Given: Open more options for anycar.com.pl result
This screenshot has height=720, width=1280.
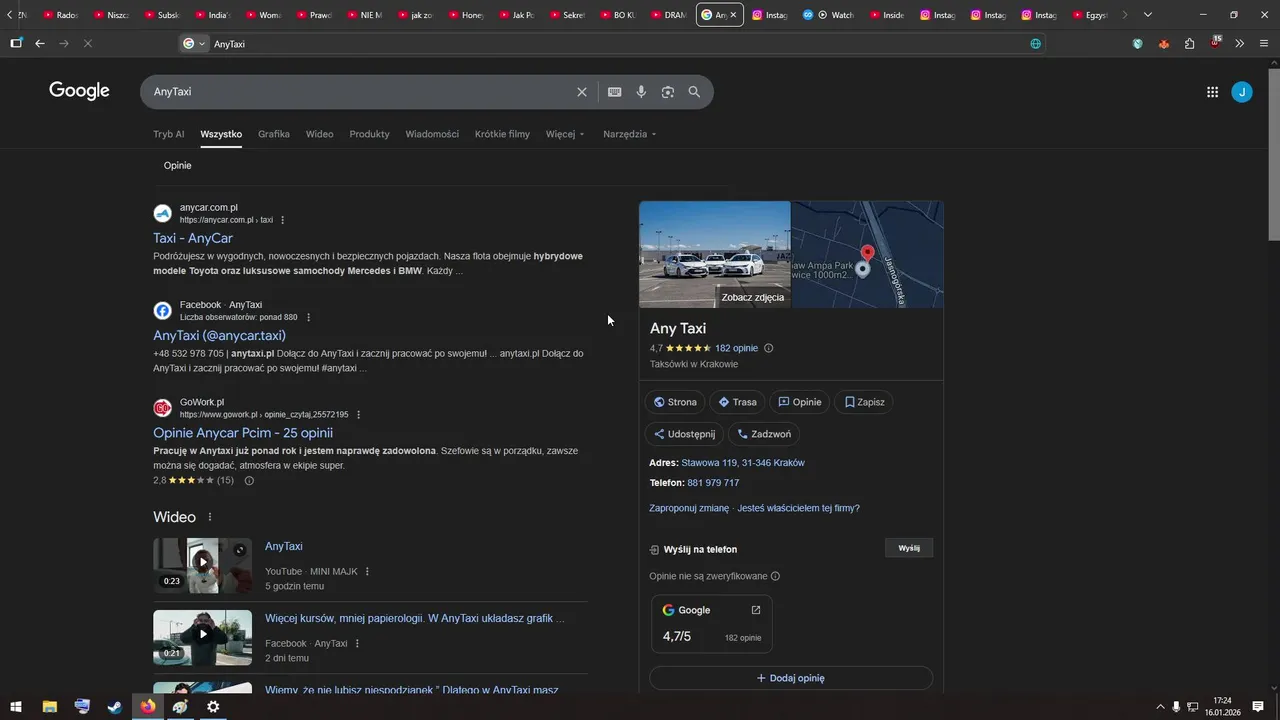Looking at the screenshot, I should [283, 220].
